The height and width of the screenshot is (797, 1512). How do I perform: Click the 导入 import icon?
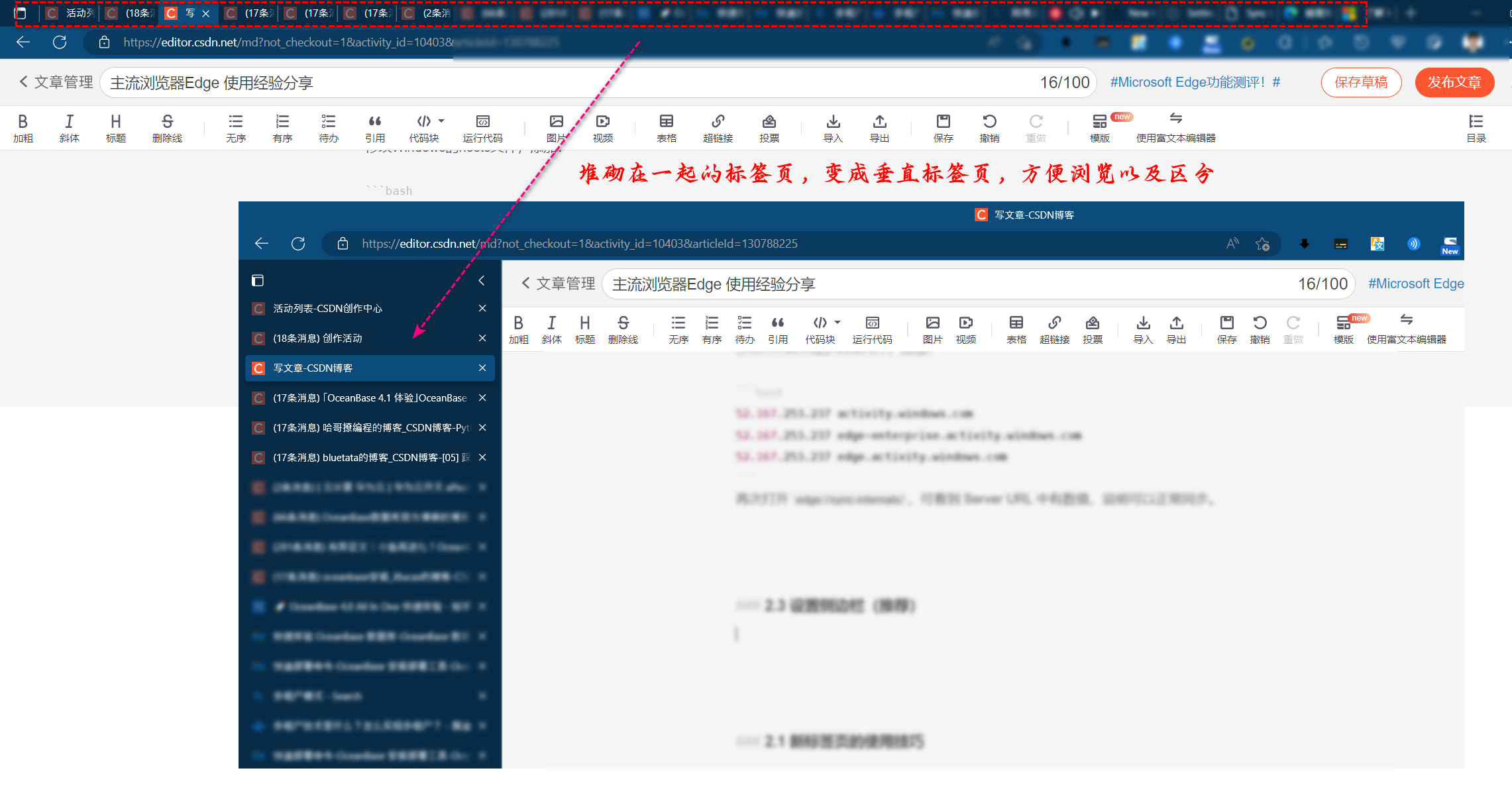tap(833, 122)
